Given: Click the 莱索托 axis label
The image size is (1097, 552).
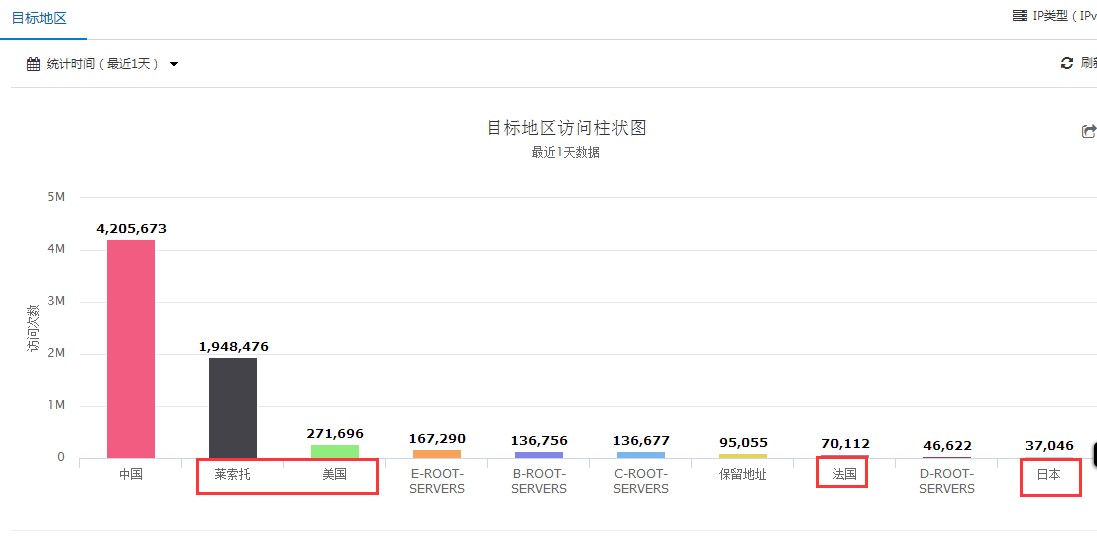Looking at the screenshot, I should tap(233, 474).
